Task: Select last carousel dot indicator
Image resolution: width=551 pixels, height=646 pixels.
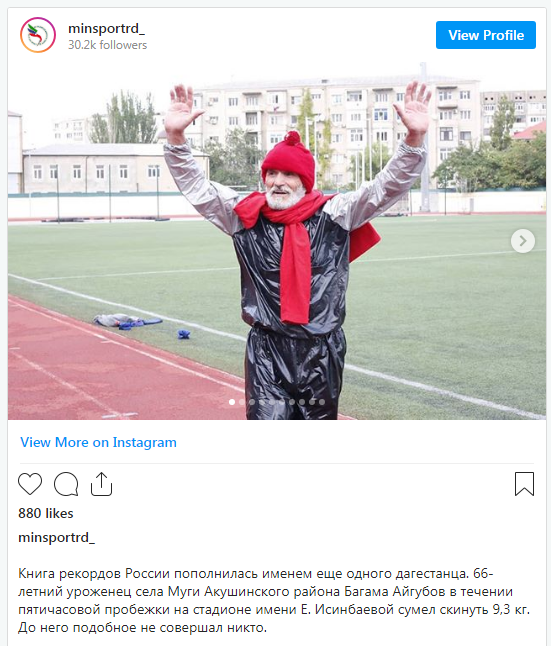Action: point(322,402)
